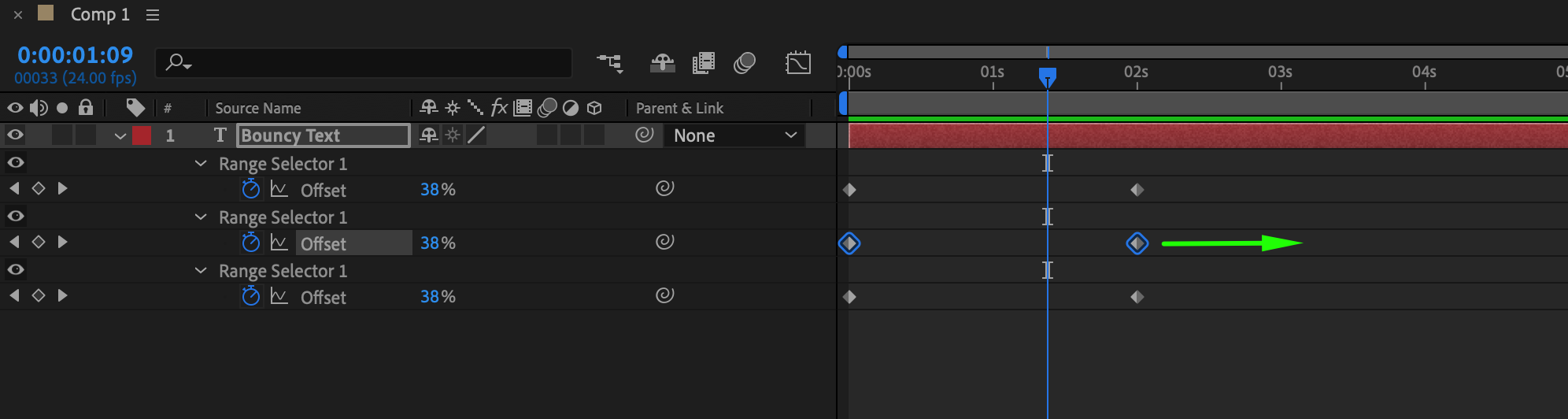
Task: Enable frame blending for the composition
Action: coord(703,63)
